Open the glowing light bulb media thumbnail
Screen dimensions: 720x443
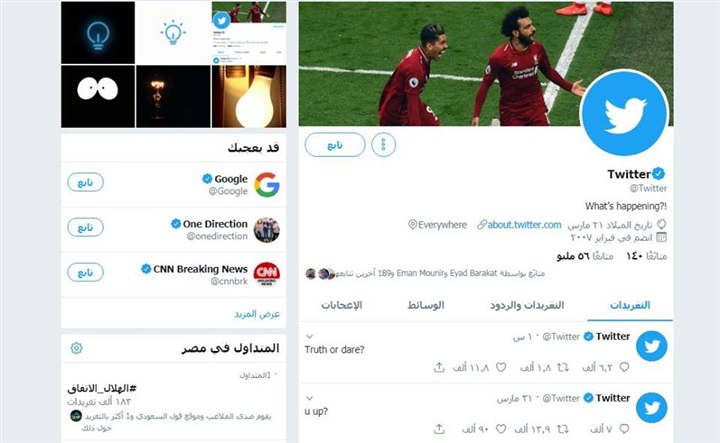coord(249,96)
